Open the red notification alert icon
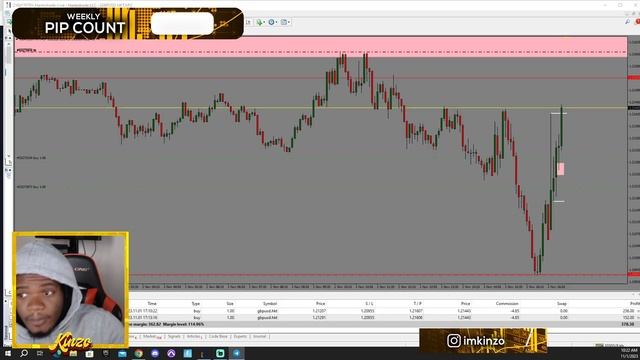The width and height of the screenshot is (640, 360). (637, 21)
